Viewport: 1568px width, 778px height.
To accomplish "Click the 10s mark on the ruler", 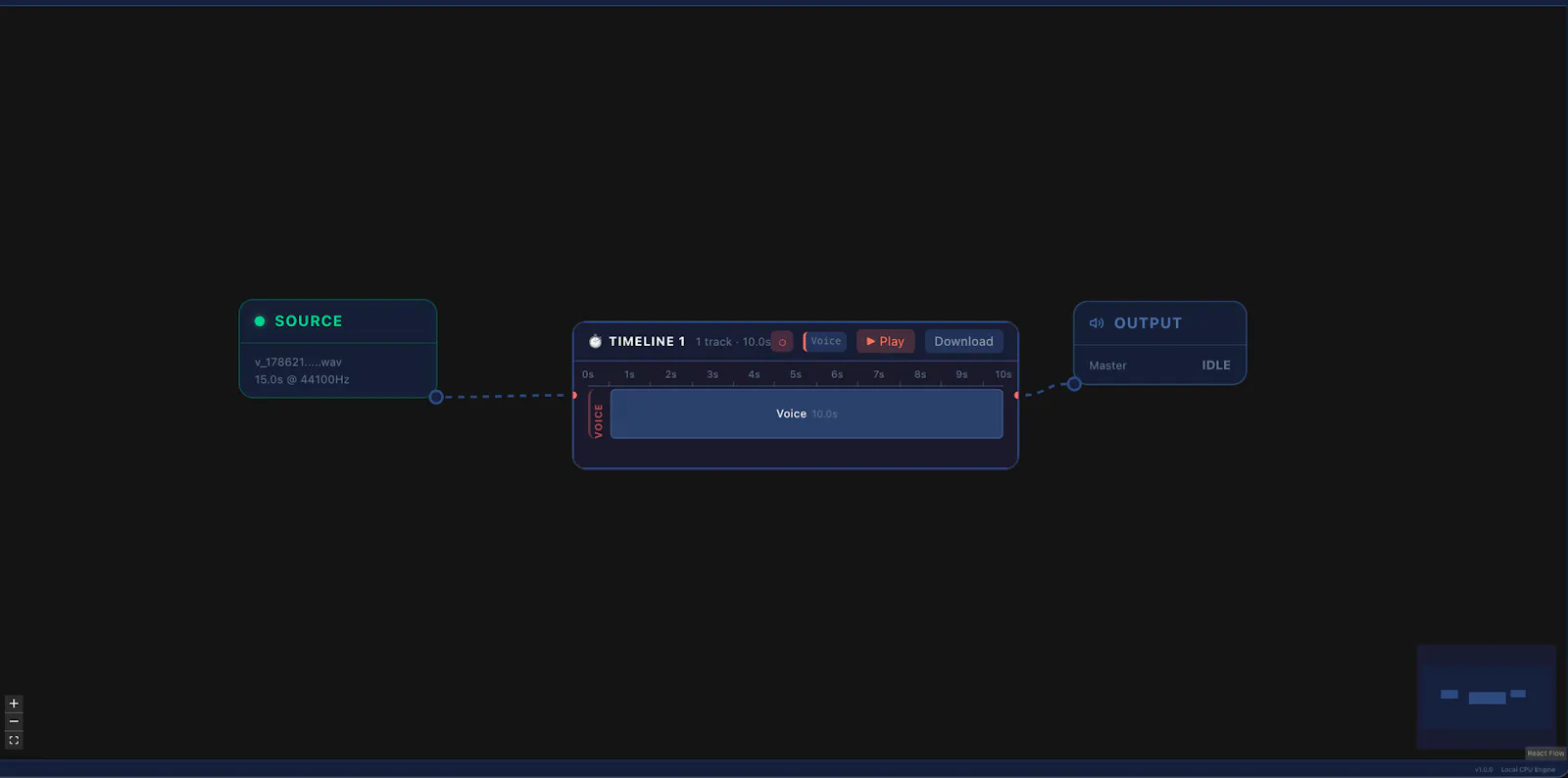I will pyautogui.click(x=1004, y=374).
